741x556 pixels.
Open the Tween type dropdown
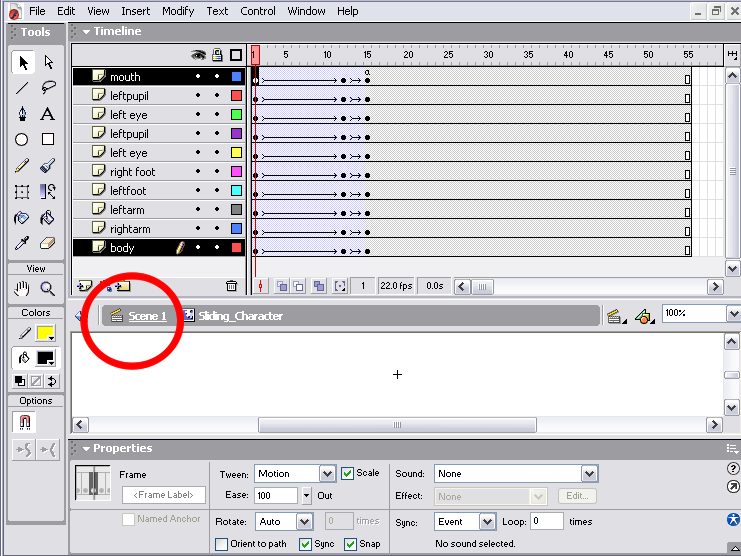(x=327, y=474)
